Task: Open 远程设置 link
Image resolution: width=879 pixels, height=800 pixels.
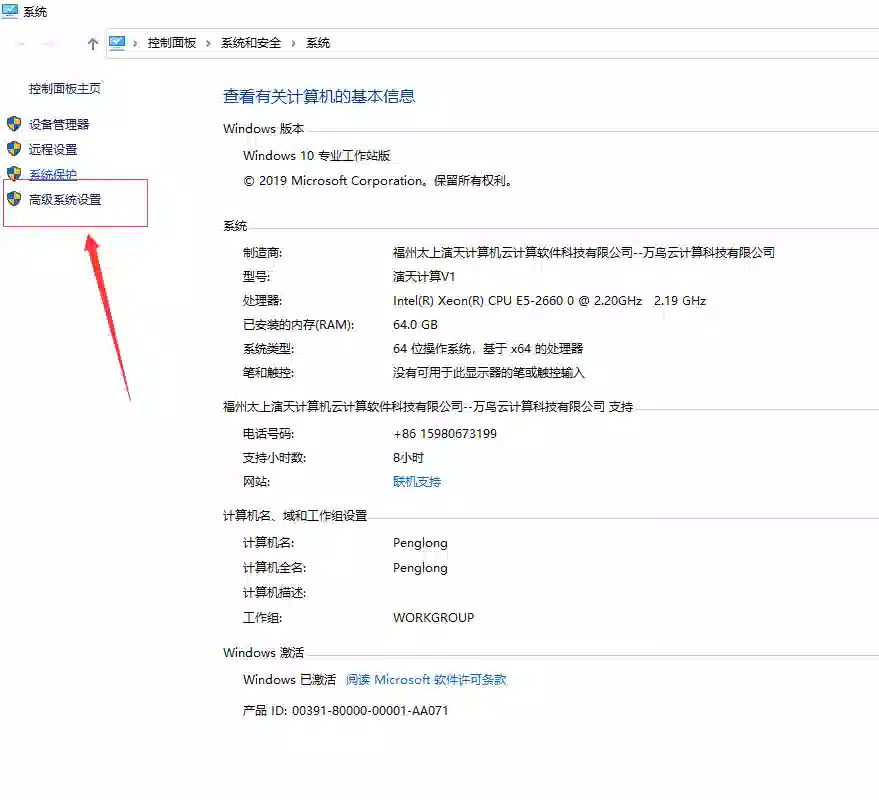Action: pos(53,150)
